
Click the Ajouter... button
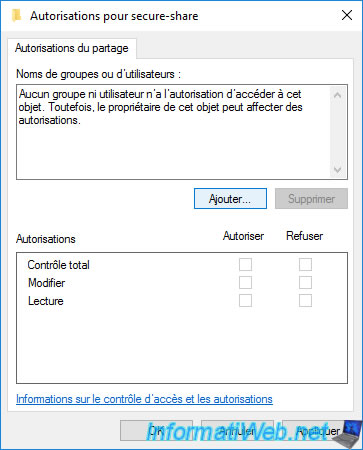pos(230,199)
